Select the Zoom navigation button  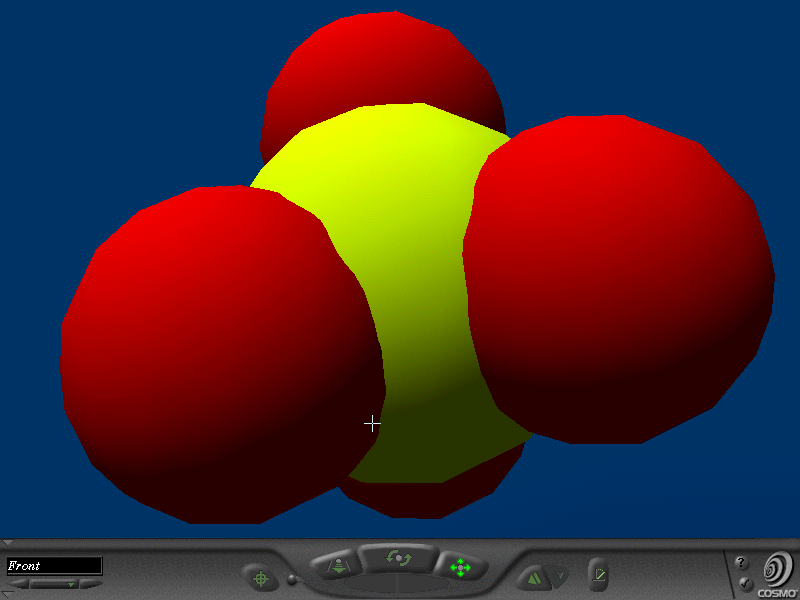pyautogui.click(x=337, y=567)
